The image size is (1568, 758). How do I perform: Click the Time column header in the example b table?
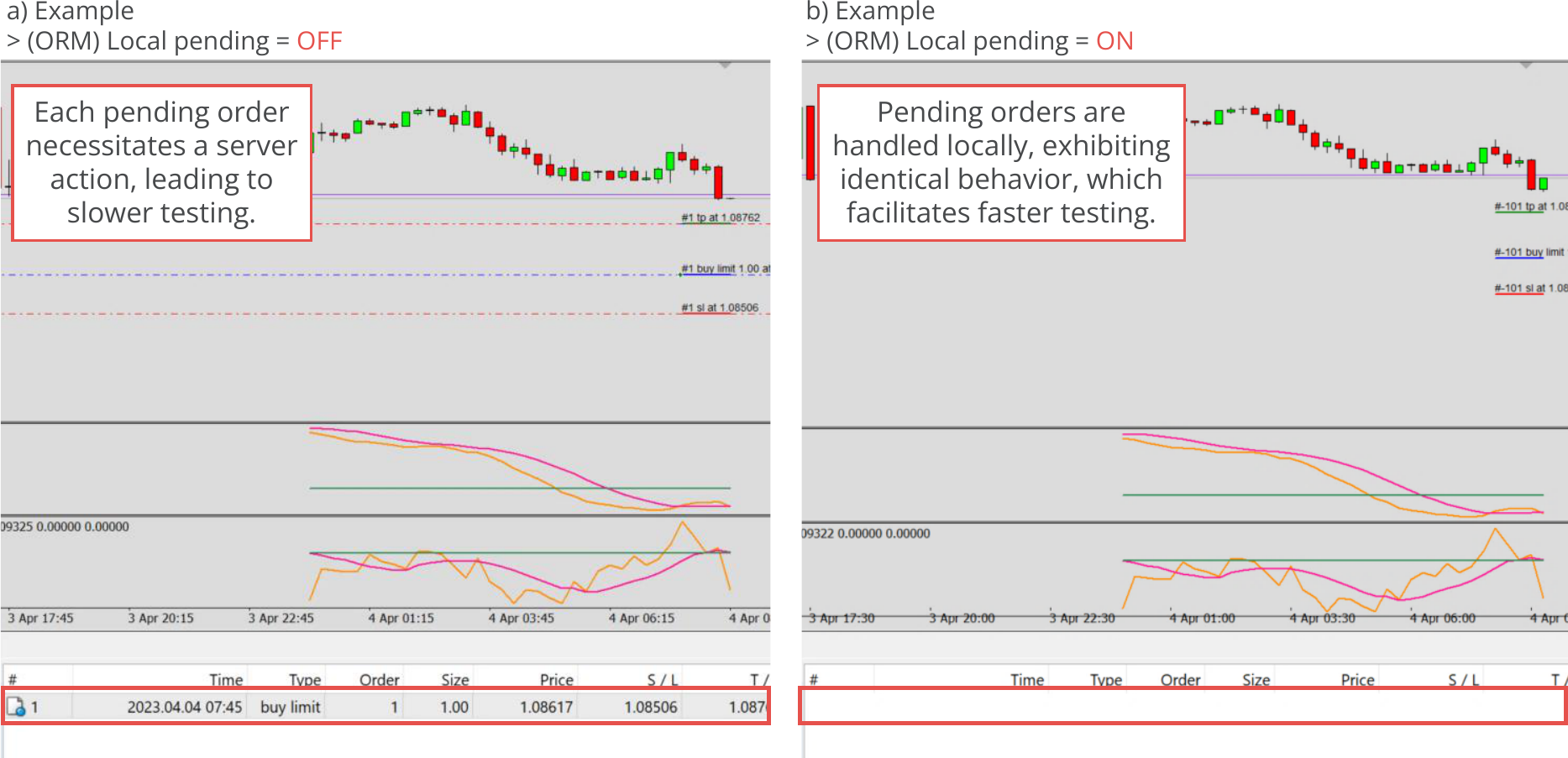(x=1027, y=680)
